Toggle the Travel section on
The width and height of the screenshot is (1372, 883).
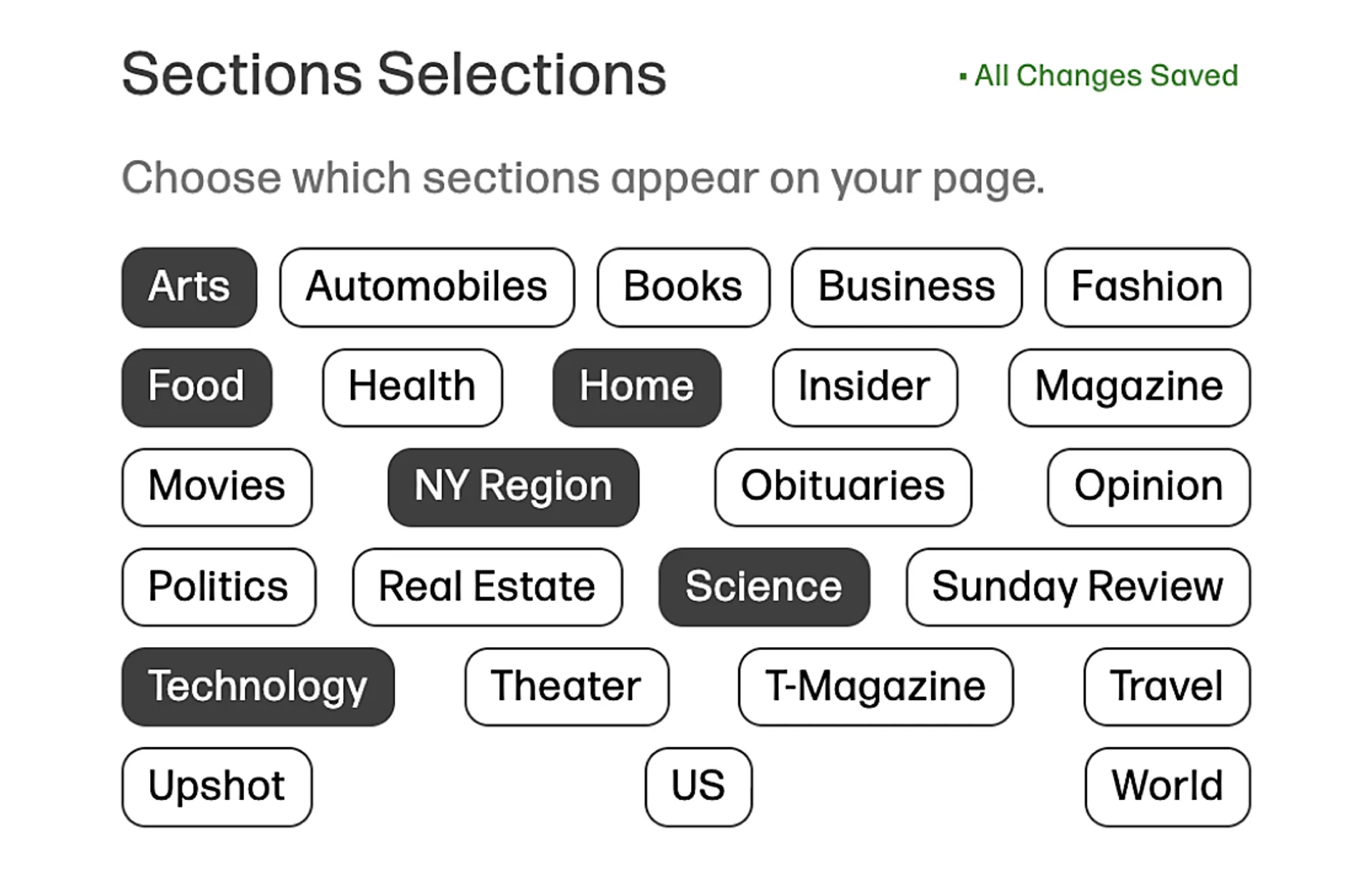point(1166,686)
